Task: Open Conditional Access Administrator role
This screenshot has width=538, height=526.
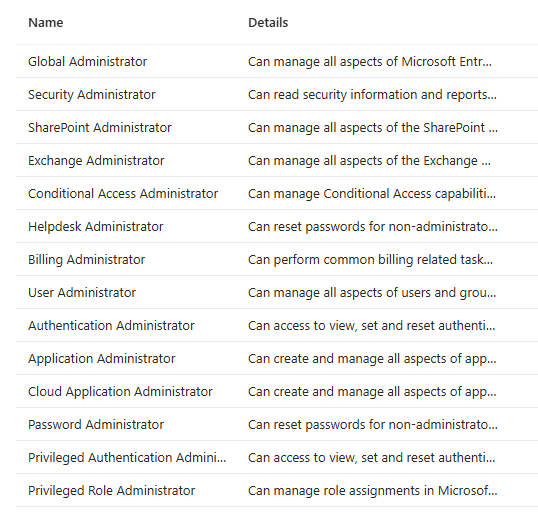Action: [123, 194]
